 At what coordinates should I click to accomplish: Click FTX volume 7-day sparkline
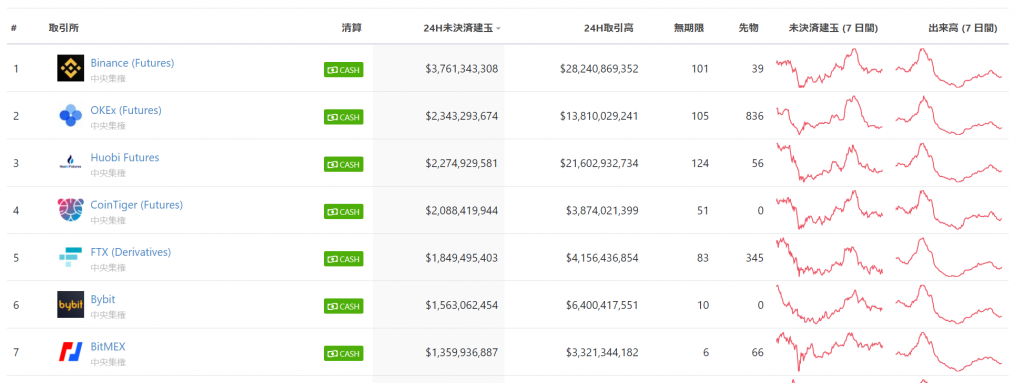[x=948, y=258]
